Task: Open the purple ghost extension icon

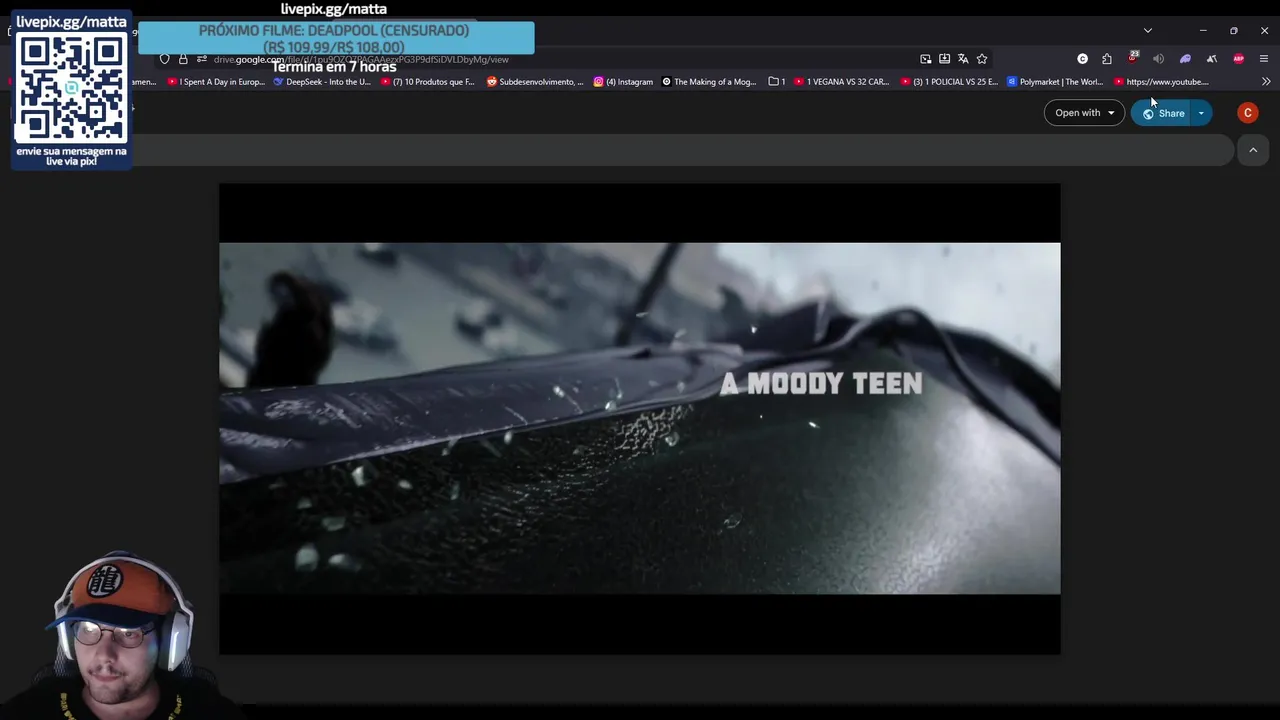Action: click(1185, 59)
